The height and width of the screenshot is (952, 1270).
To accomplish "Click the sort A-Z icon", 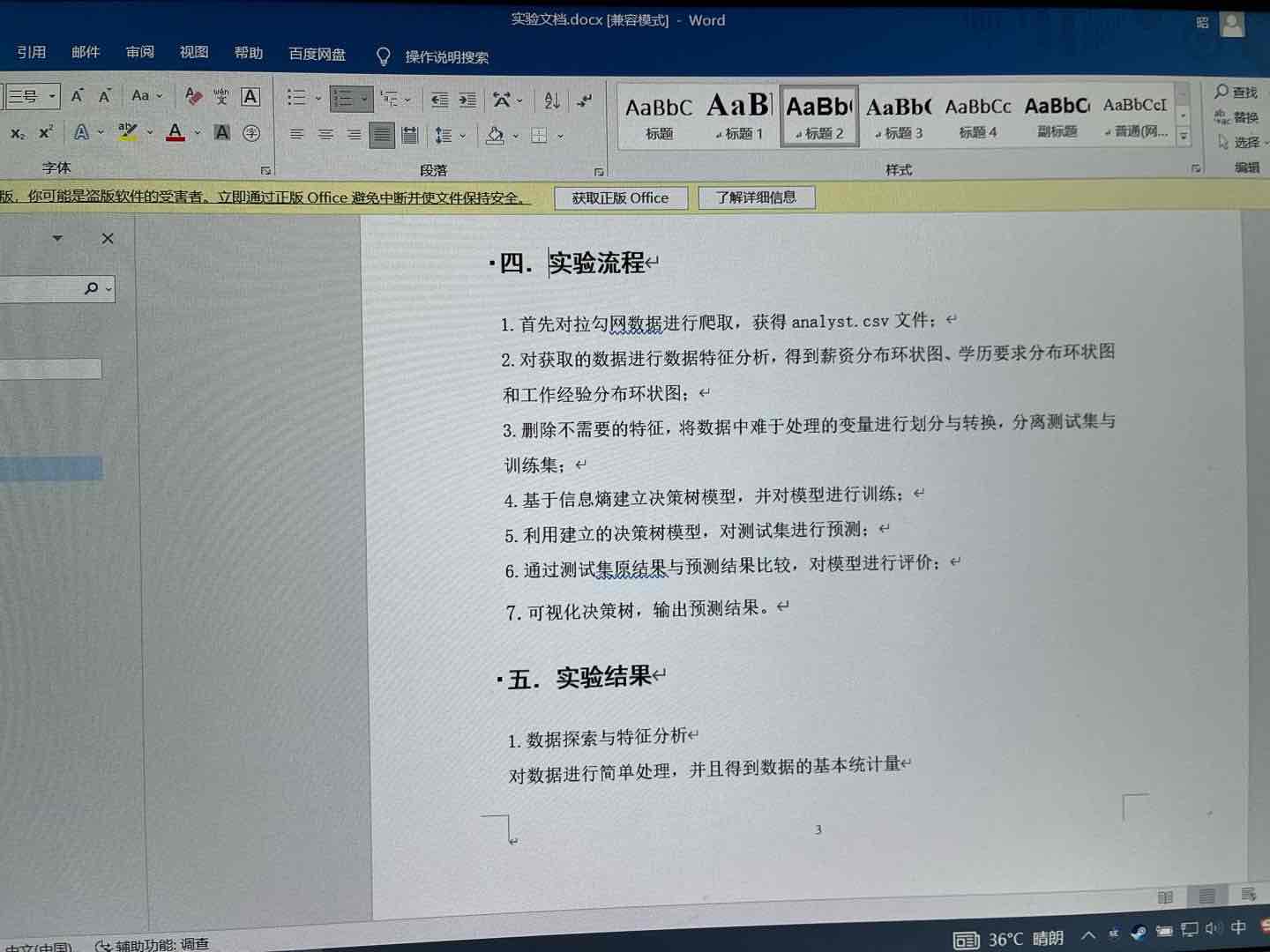I will 552,100.
